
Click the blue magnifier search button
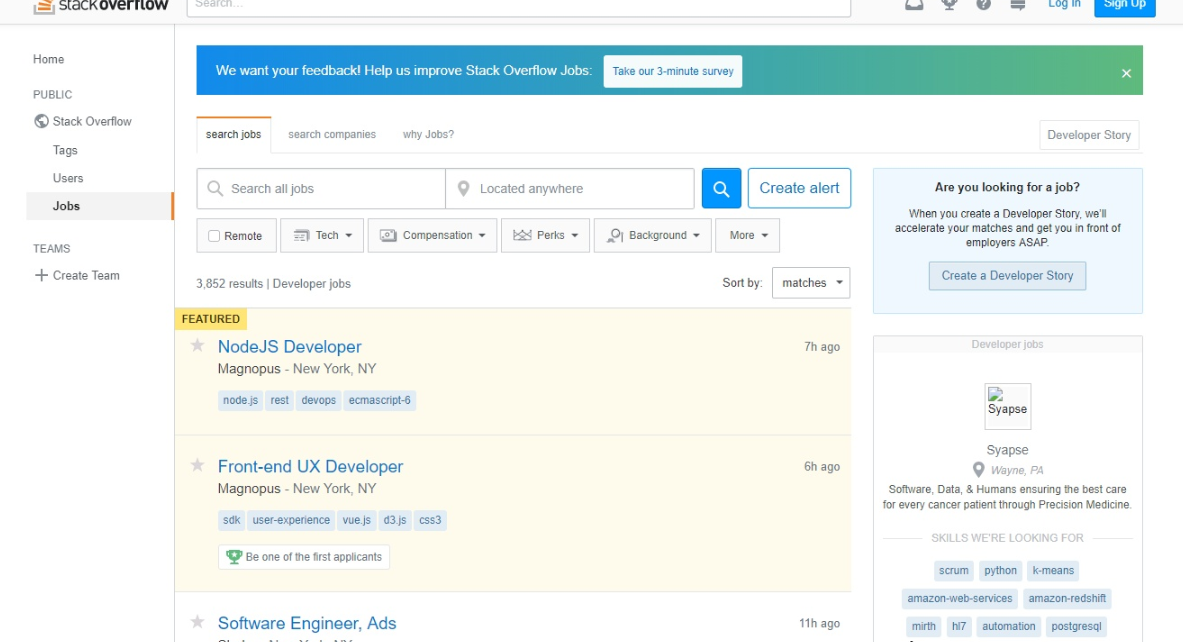click(721, 188)
